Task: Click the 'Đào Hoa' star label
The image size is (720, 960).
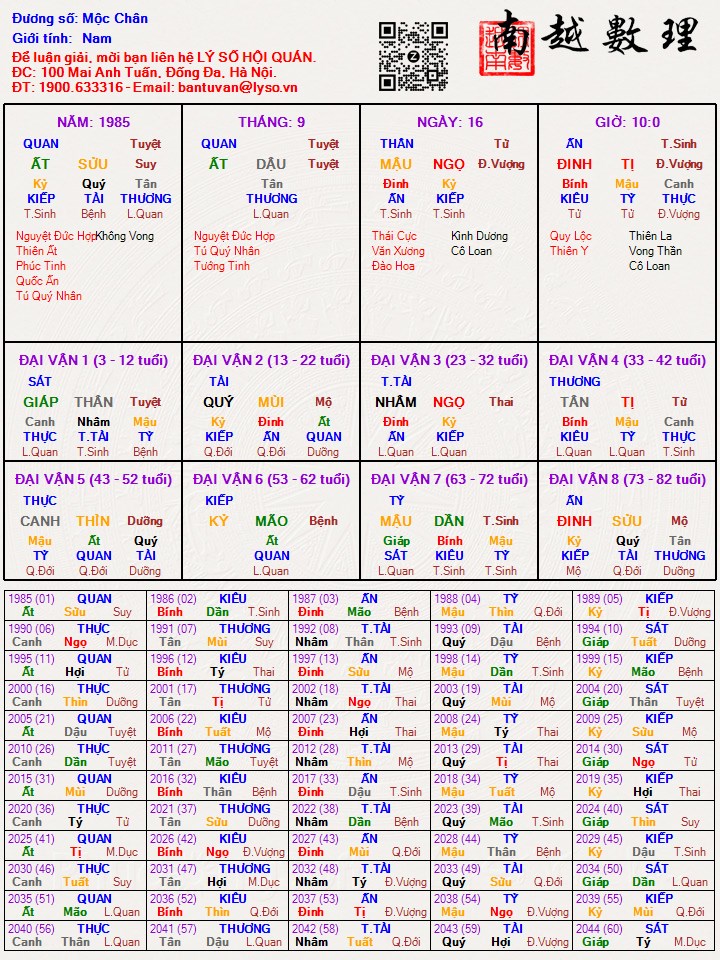Action: [x=393, y=266]
